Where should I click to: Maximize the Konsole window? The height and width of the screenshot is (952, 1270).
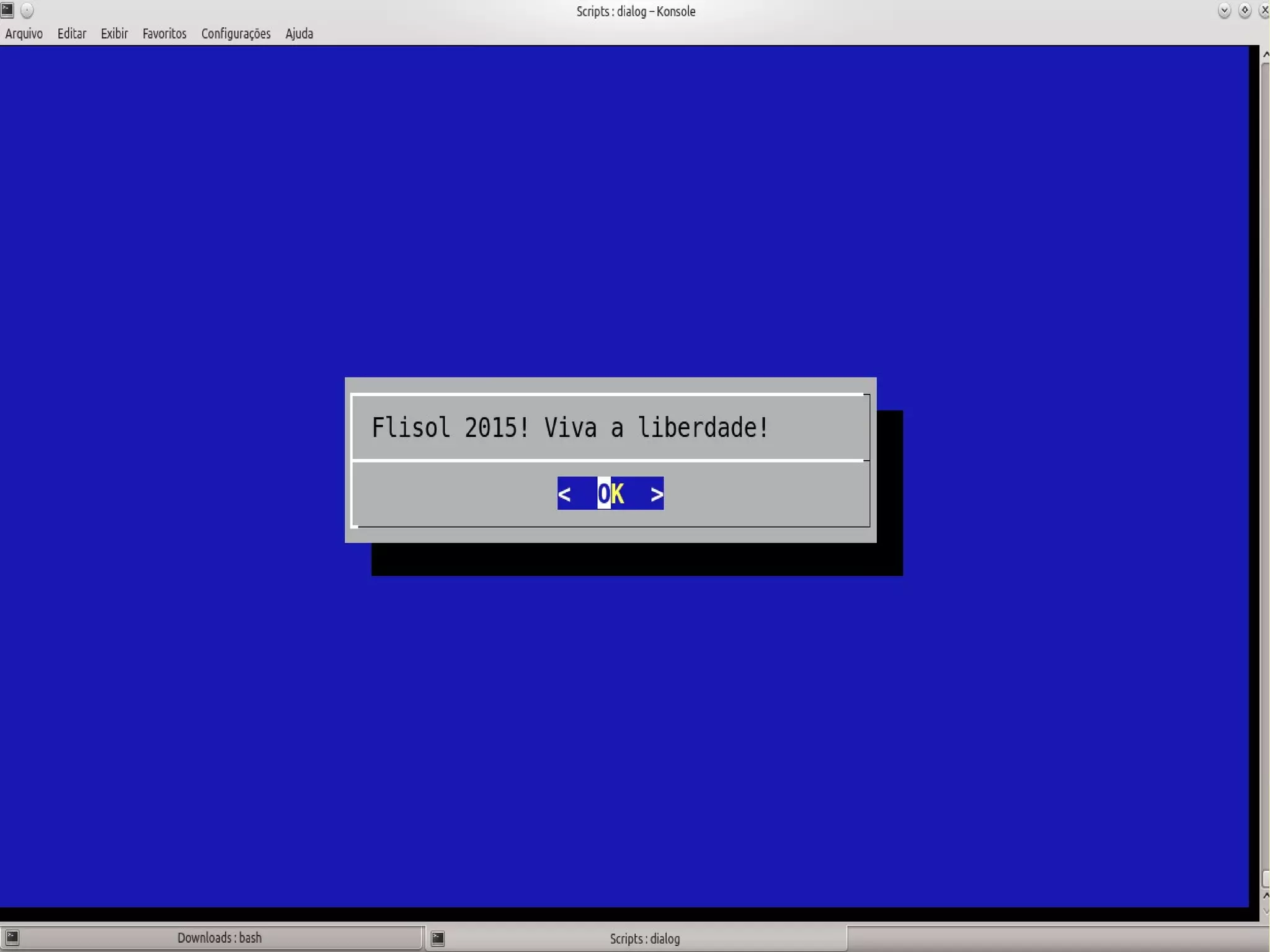tap(1245, 11)
